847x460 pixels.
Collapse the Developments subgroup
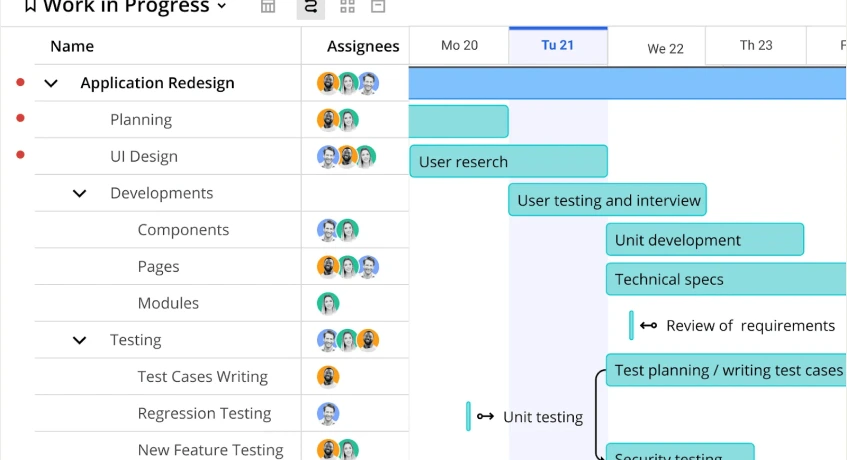click(x=80, y=193)
